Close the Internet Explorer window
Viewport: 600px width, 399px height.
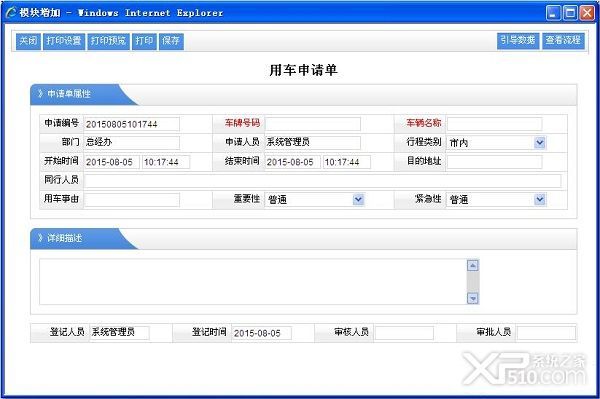tap(587, 13)
